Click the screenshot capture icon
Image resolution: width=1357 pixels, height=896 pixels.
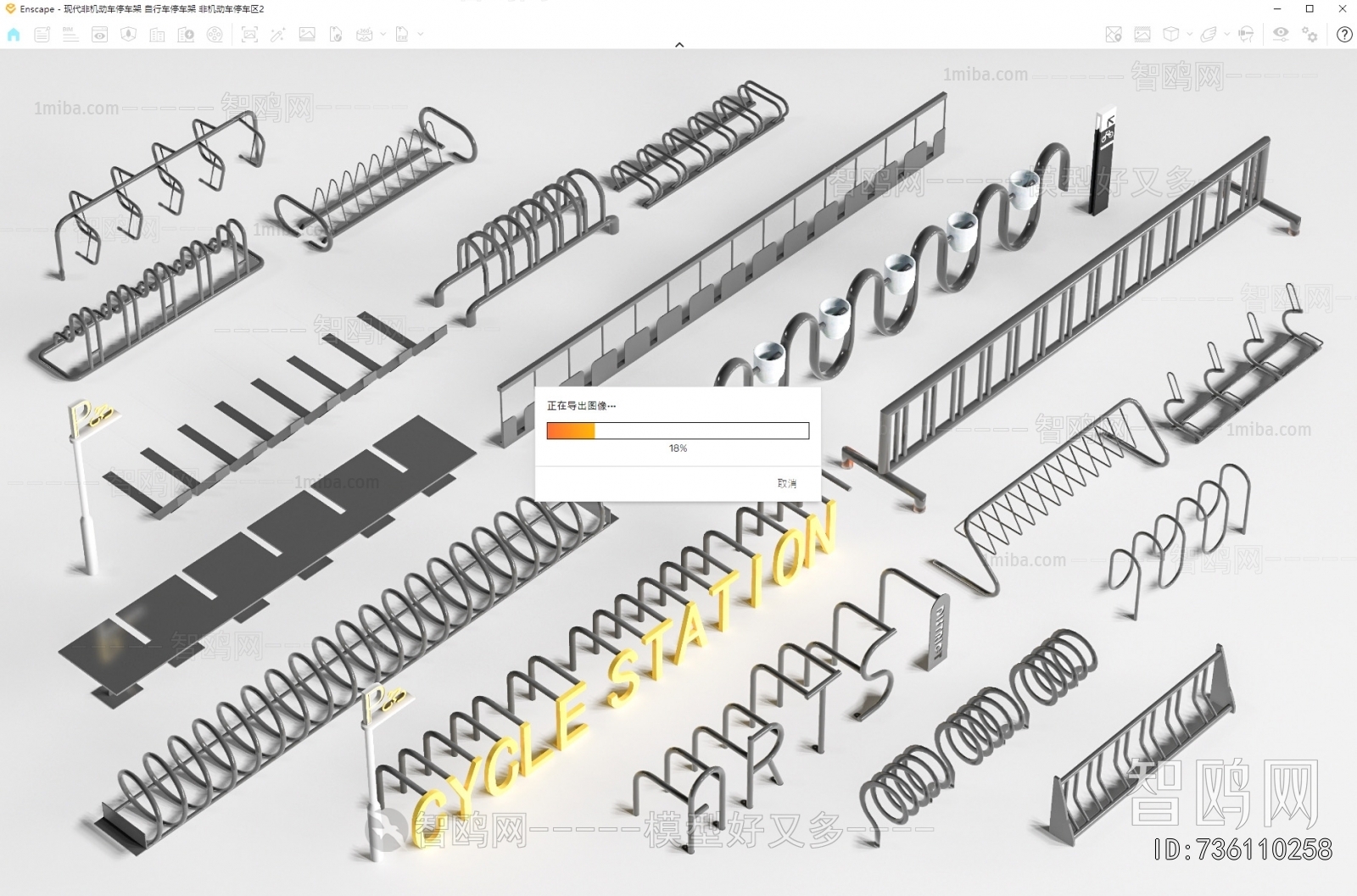(x=249, y=35)
